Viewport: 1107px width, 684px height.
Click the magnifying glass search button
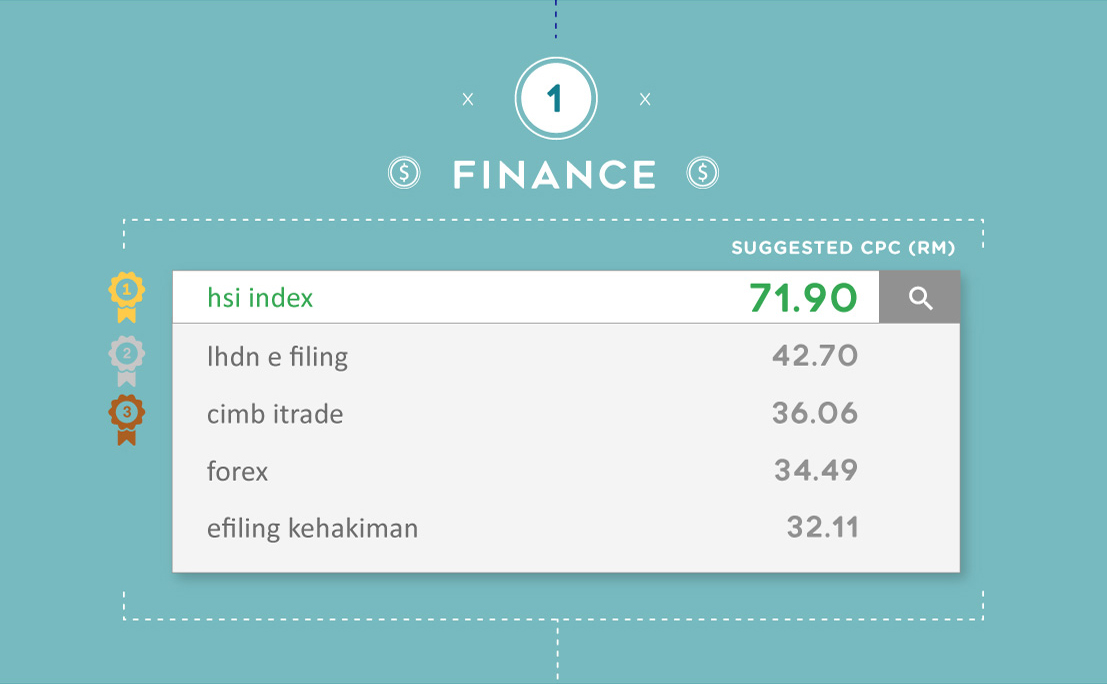pyautogui.click(x=919, y=297)
